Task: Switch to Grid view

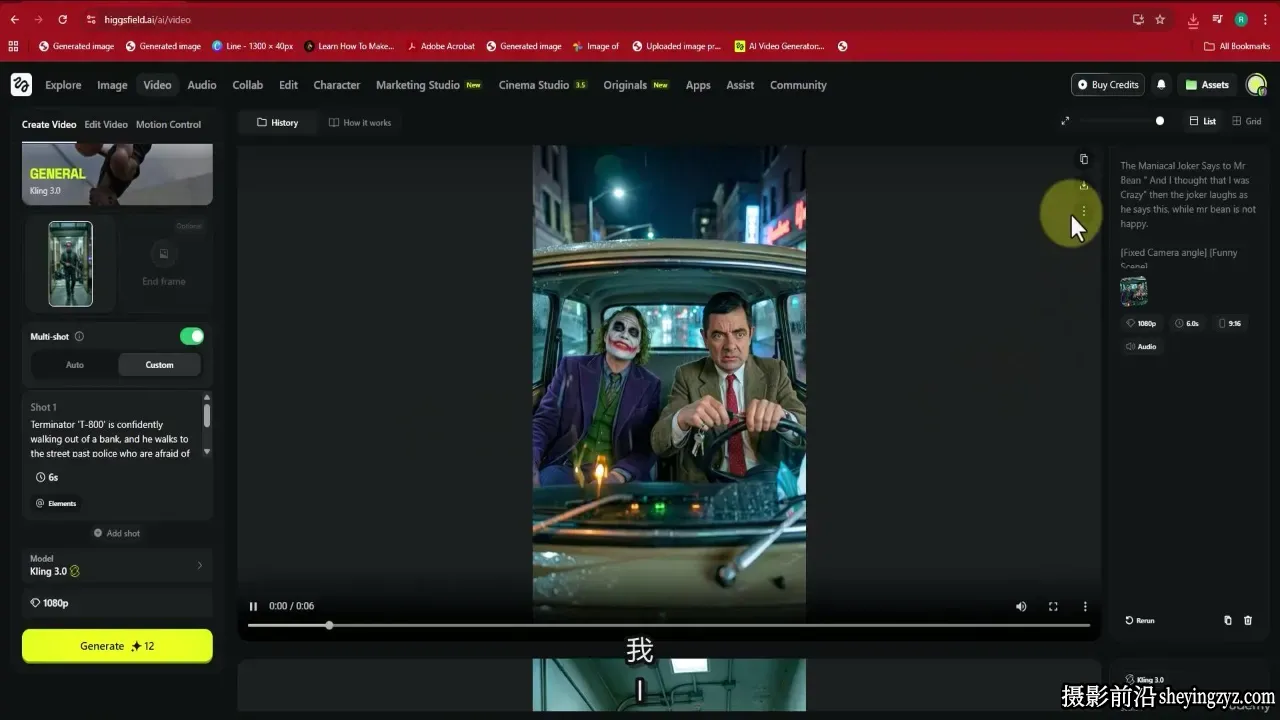Action: click(1247, 121)
